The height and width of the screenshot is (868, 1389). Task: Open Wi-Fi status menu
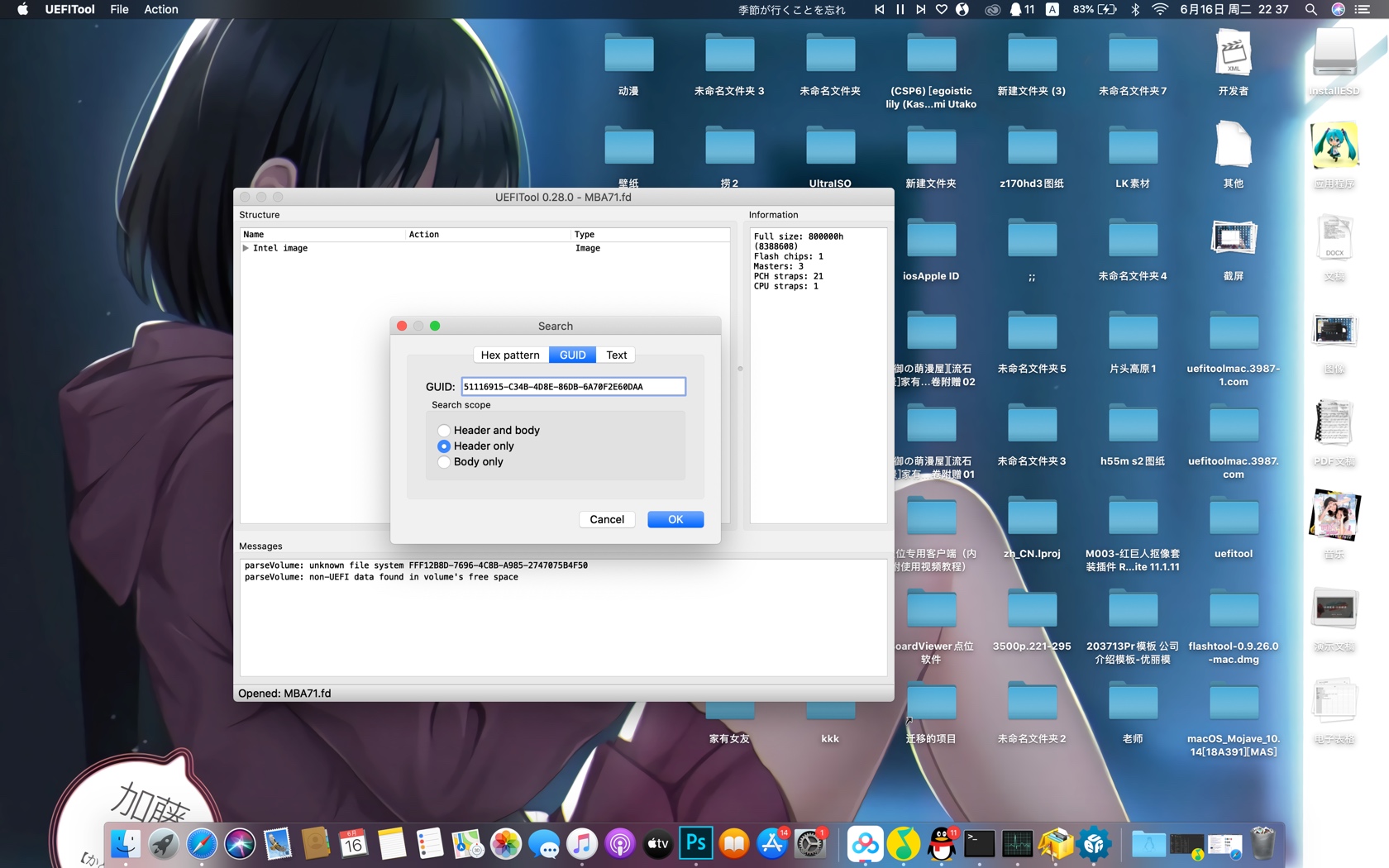[1160, 9]
